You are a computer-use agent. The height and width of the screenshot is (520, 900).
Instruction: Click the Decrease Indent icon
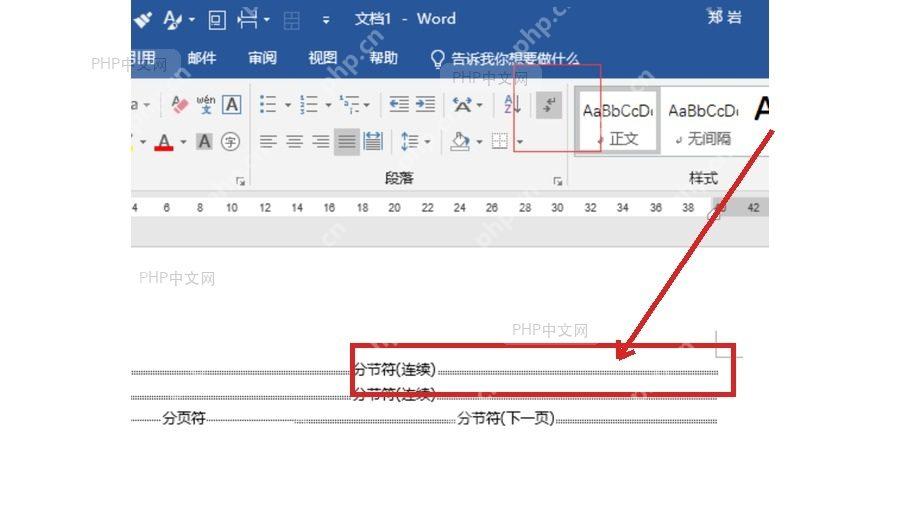pyautogui.click(x=399, y=104)
